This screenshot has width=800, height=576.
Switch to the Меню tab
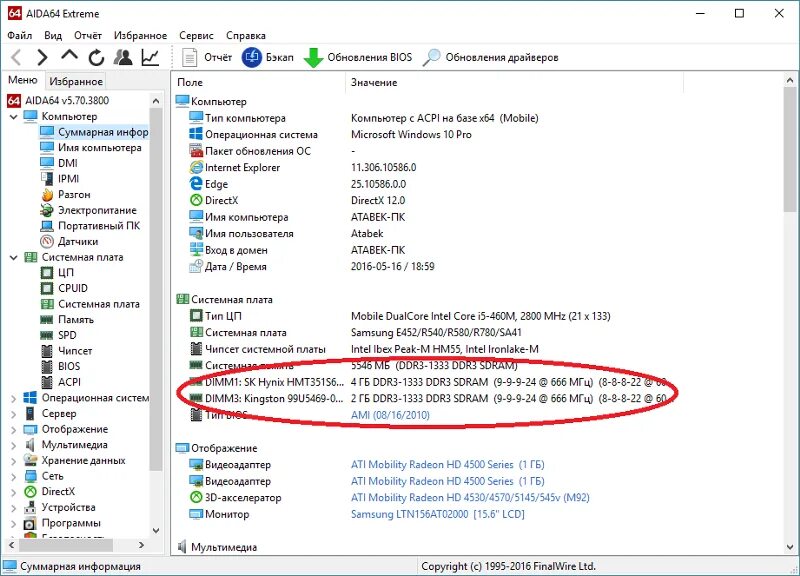pos(22,80)
